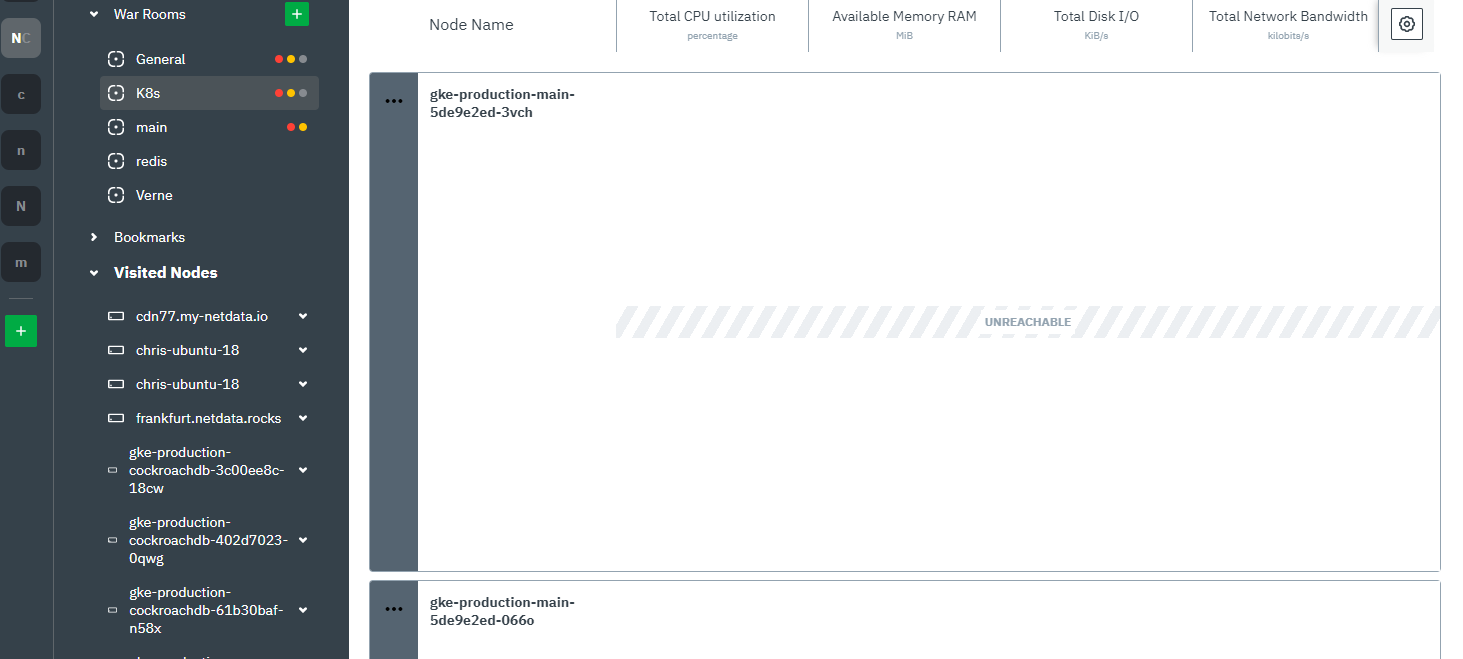Click main room alert status dots
The image size is (1463, 659).
pyautogui.click(x=297, y=127)
